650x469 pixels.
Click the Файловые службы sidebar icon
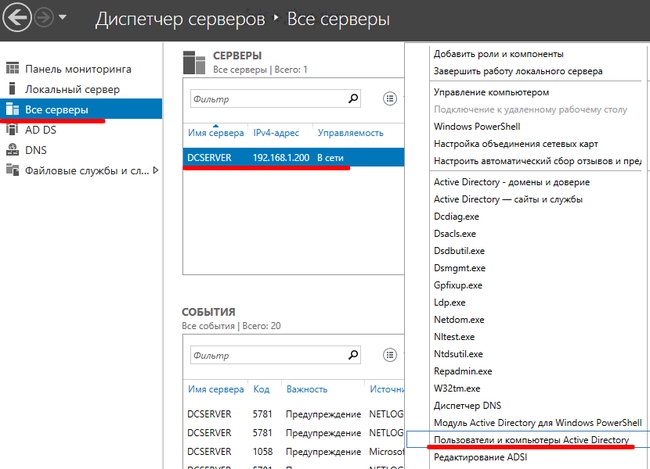[12, 170]
